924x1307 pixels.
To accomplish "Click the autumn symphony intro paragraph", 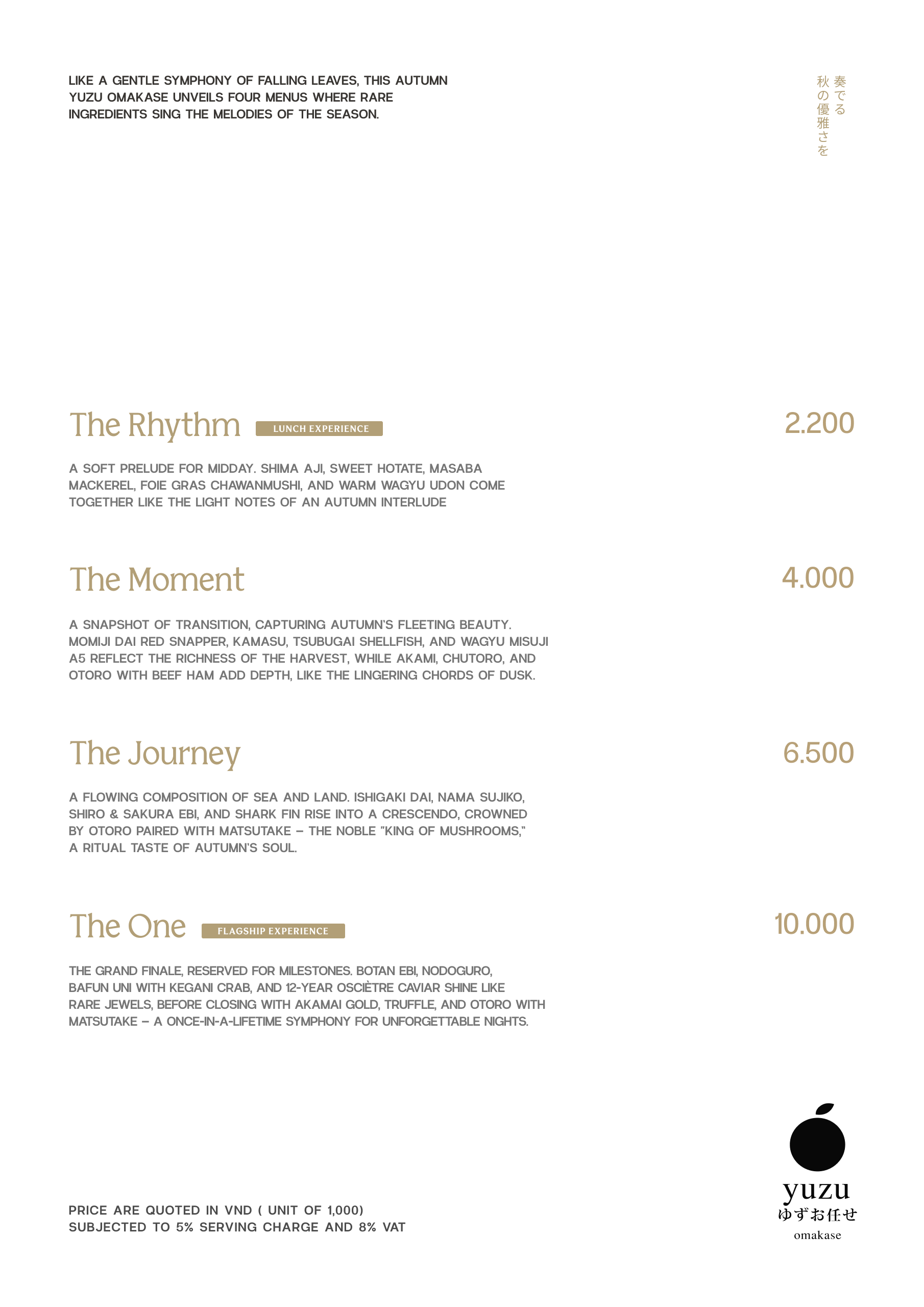I will coord(258,98).
